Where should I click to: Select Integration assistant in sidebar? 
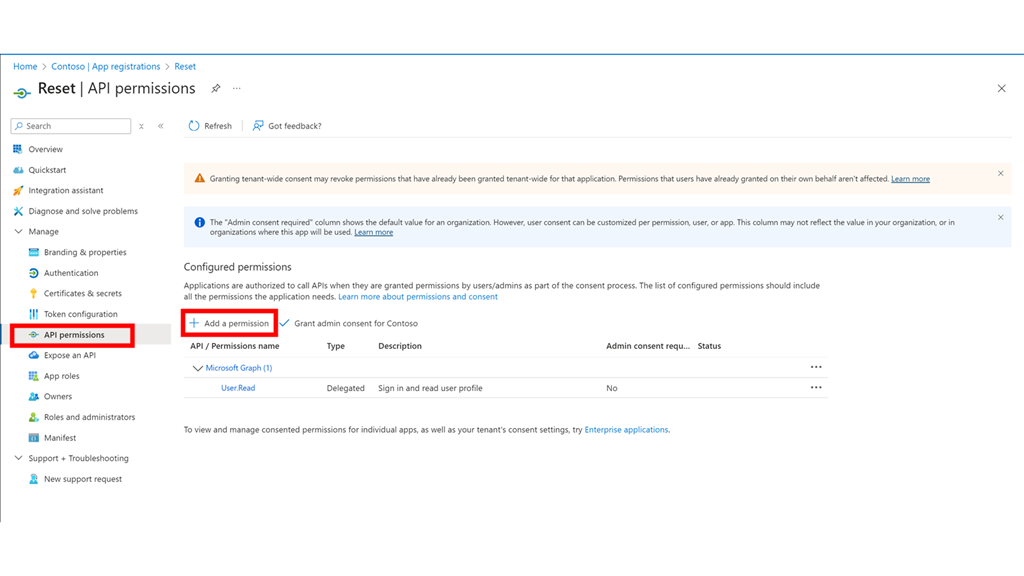tap(65, 190)
